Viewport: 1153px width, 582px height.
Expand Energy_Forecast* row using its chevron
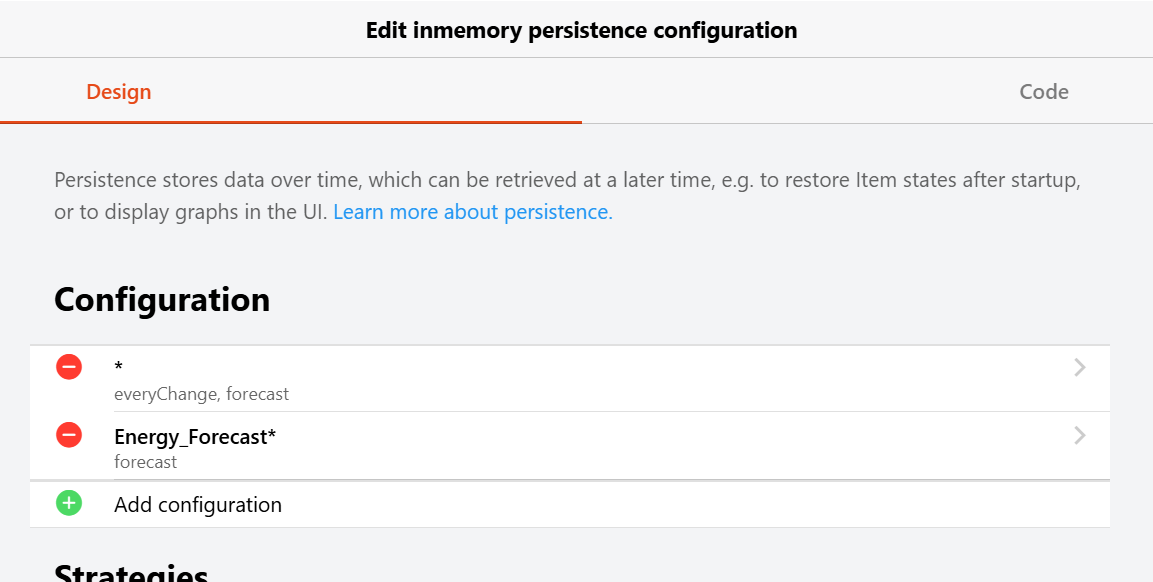click(1079, 436)
